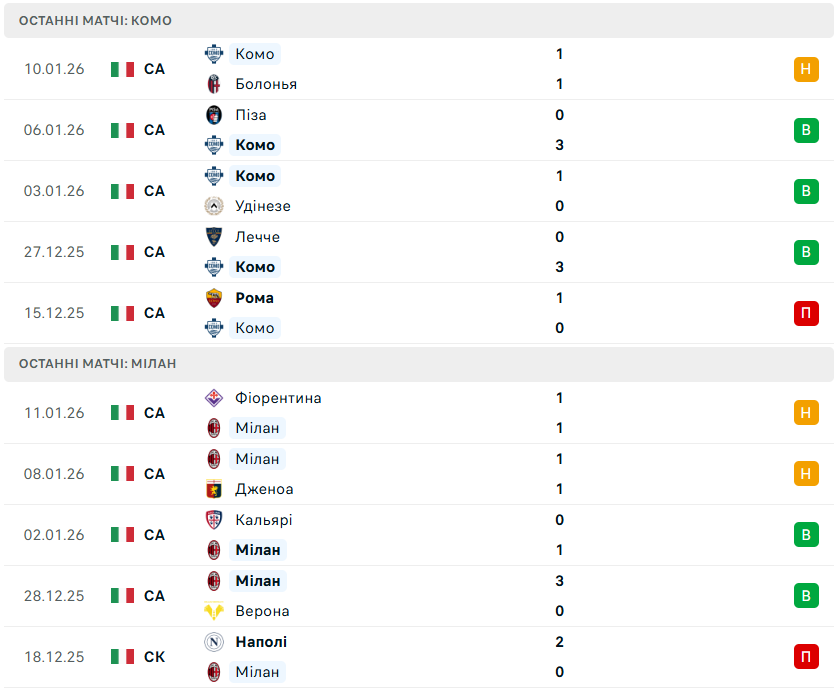Click green win badge for Pisa–Como

pyautogui.click(x=806, y=130)
